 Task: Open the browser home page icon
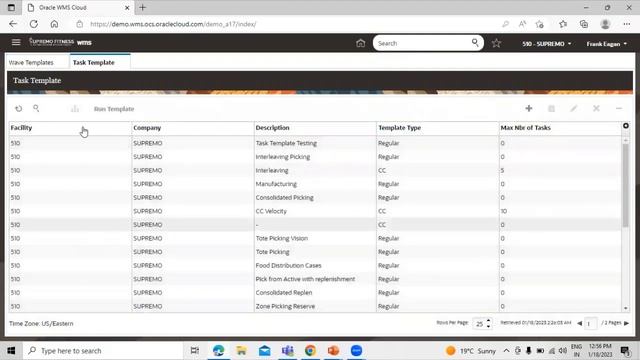(x=54, y=24)
